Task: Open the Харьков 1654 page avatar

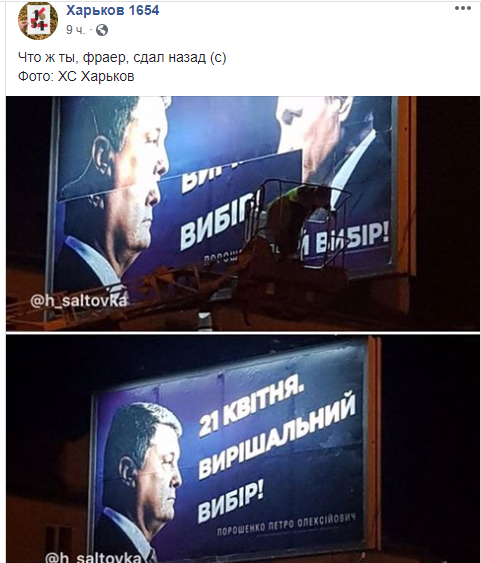Action: click(38, 20)
